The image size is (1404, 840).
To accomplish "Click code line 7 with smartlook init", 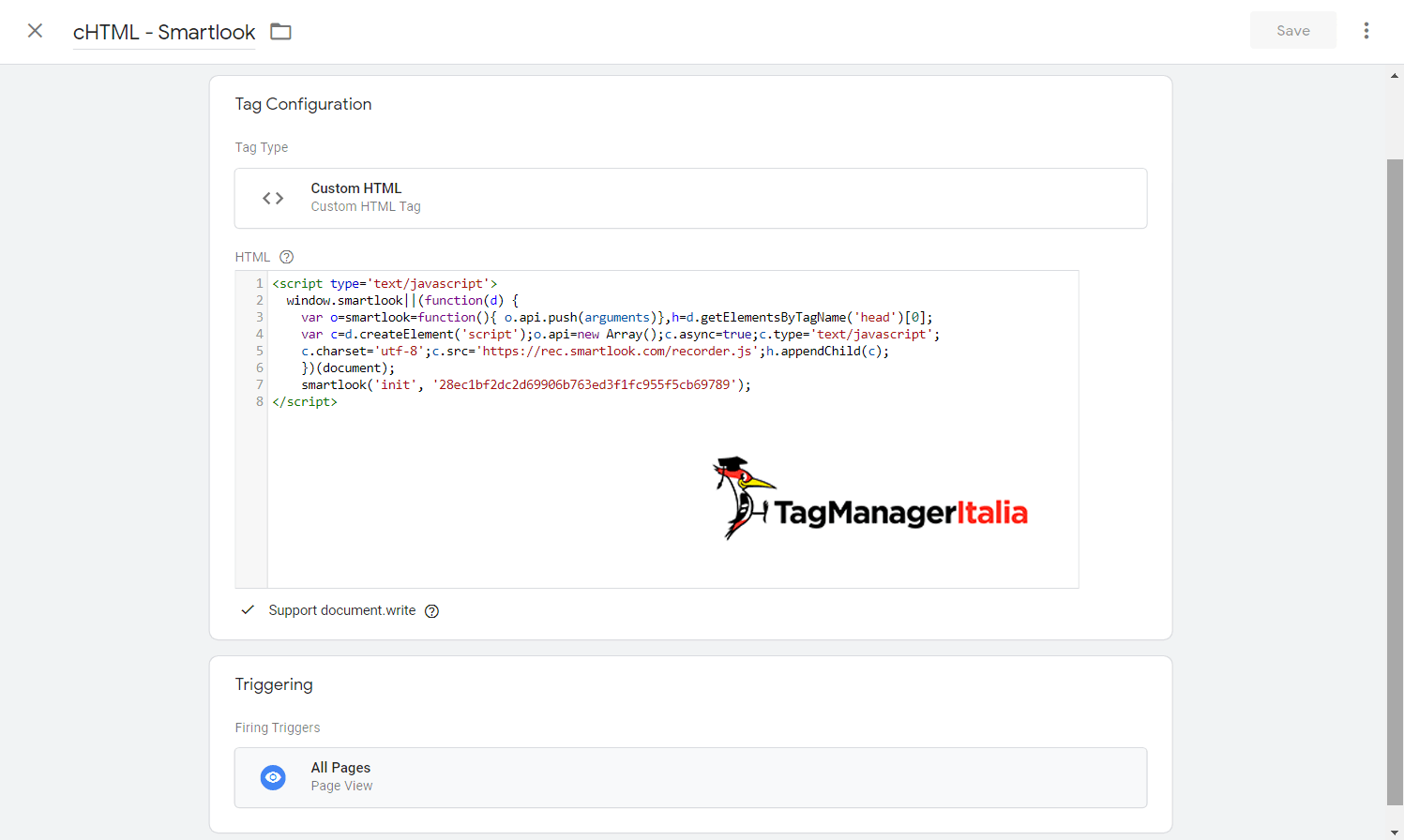I will [x=526, y=385].
